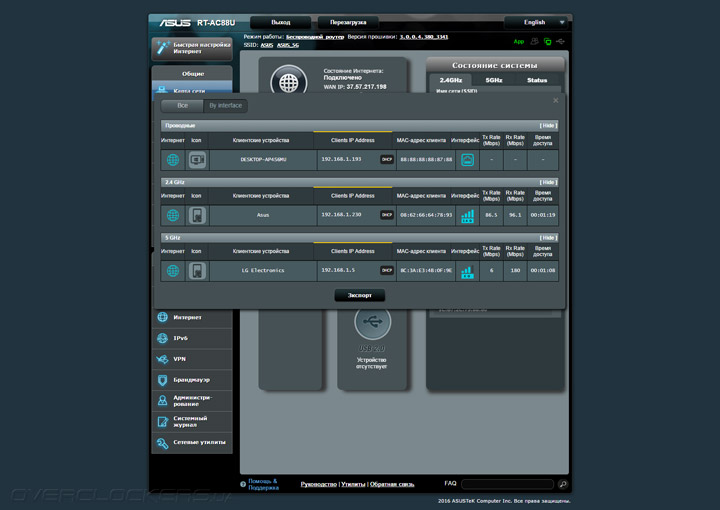This screenshot has height=510, width=720.
Task: Click the device type icon for DESKTOP-AP4S0MU
Action: pos(197,160)
